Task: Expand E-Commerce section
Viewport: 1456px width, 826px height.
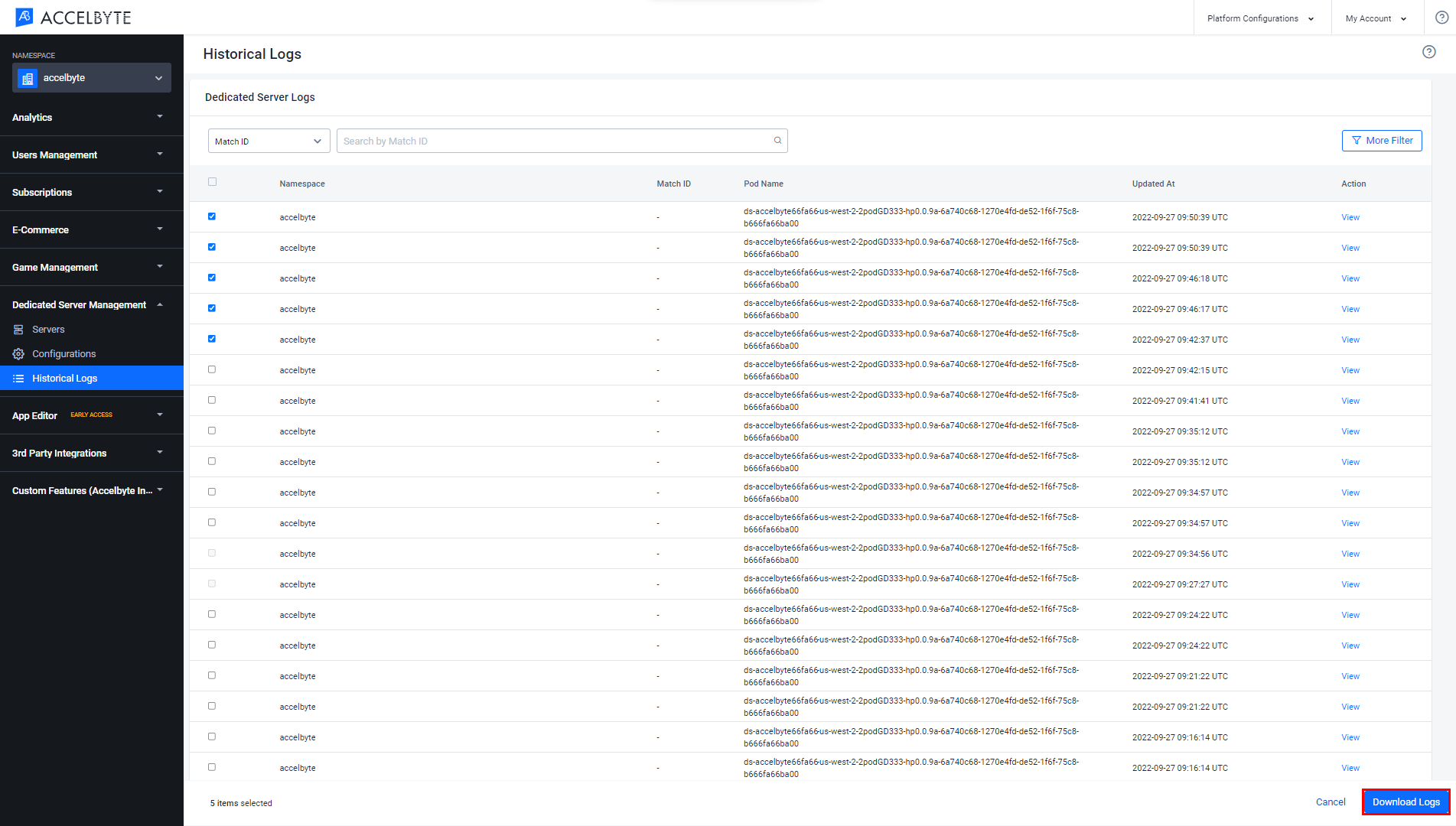Action: tap(92, 229)
